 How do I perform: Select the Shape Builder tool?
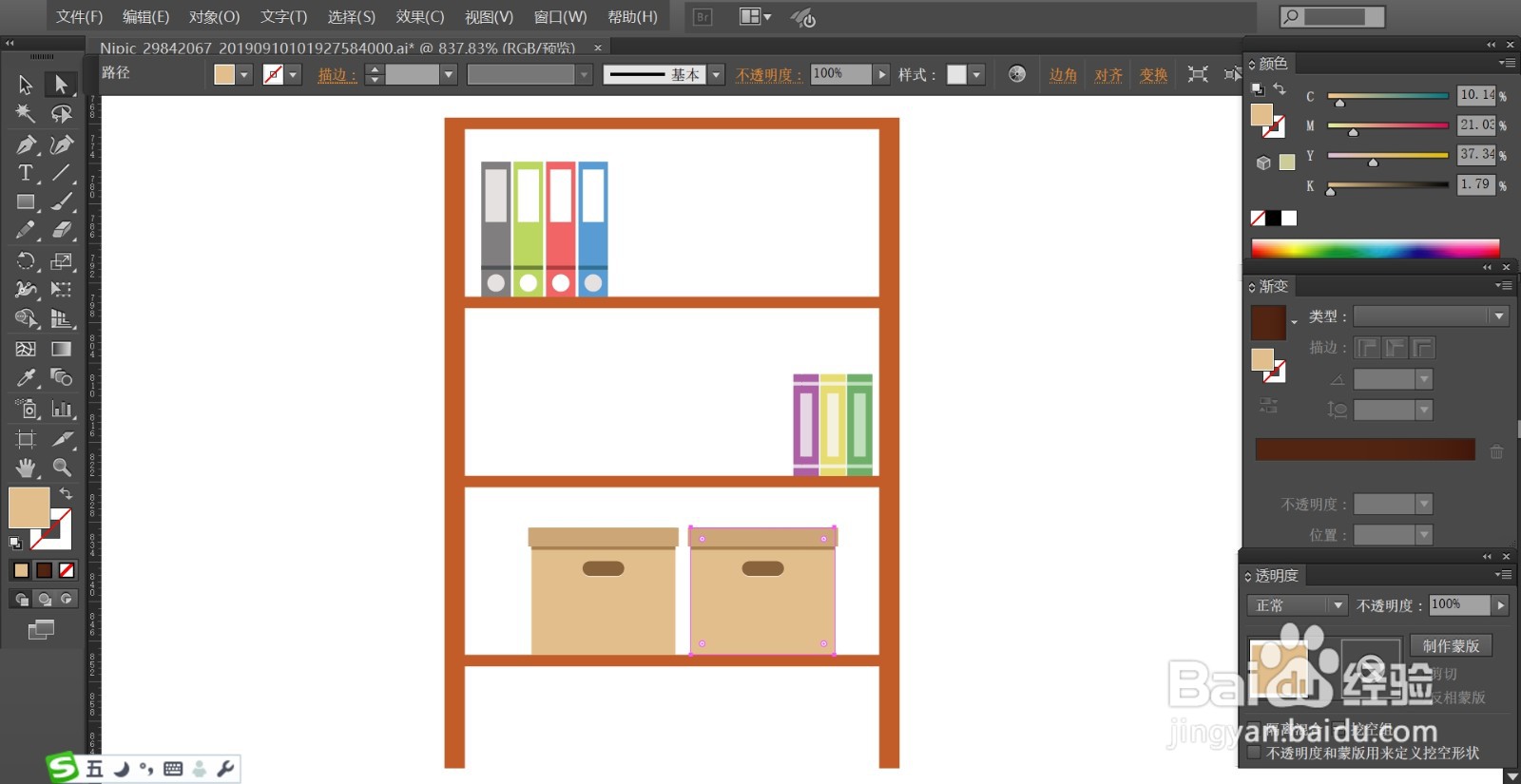pyautogui.click(x=26, y=319)
